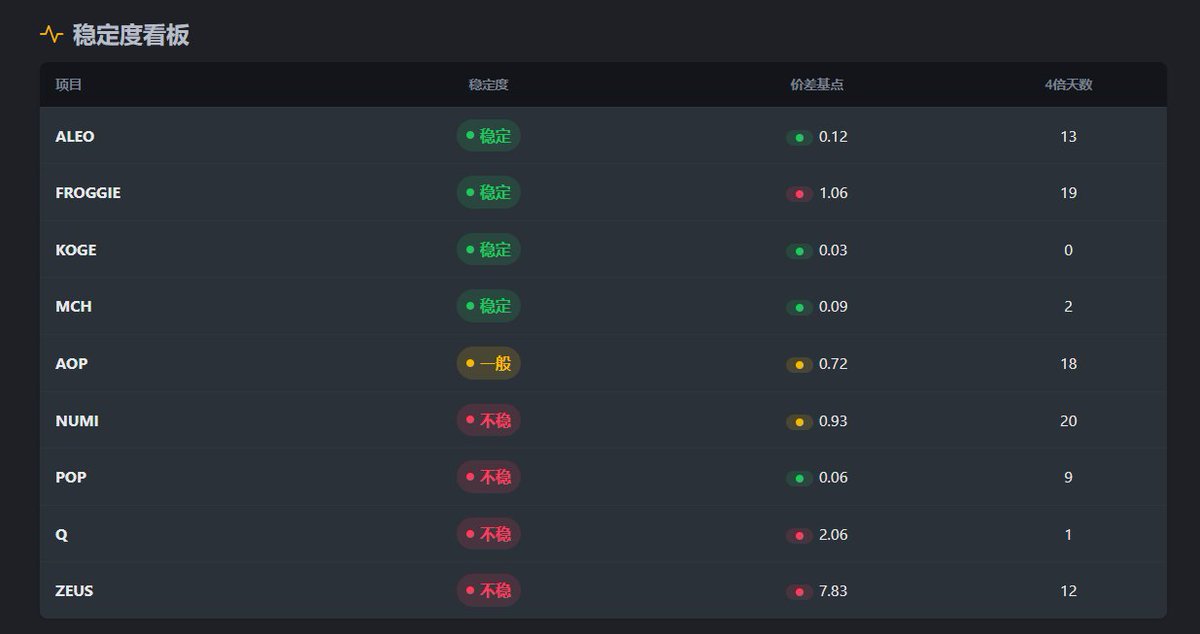Click yellow dot indicator beside 0.72
Viewport: 1200px width, 634px height.
tap(799, 365)
